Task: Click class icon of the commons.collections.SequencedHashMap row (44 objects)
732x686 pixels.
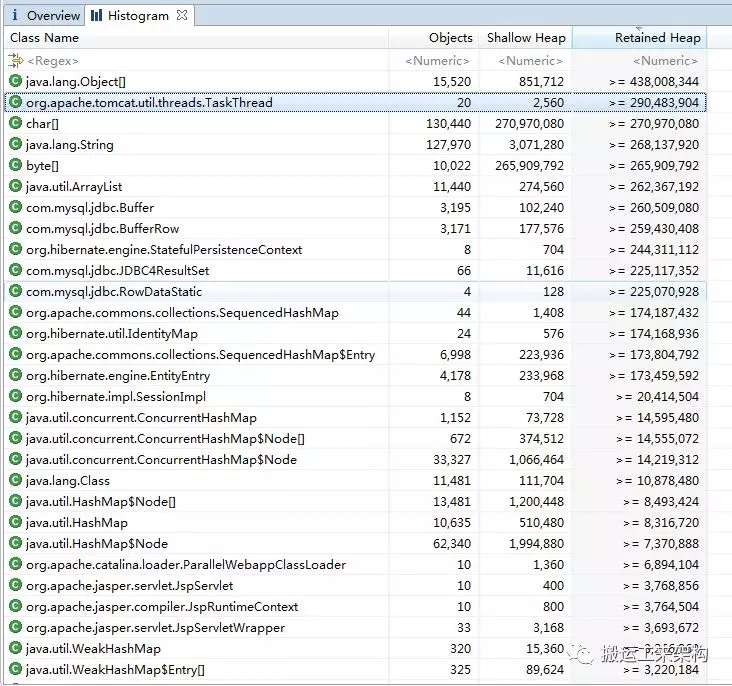Action: point(15,312)
